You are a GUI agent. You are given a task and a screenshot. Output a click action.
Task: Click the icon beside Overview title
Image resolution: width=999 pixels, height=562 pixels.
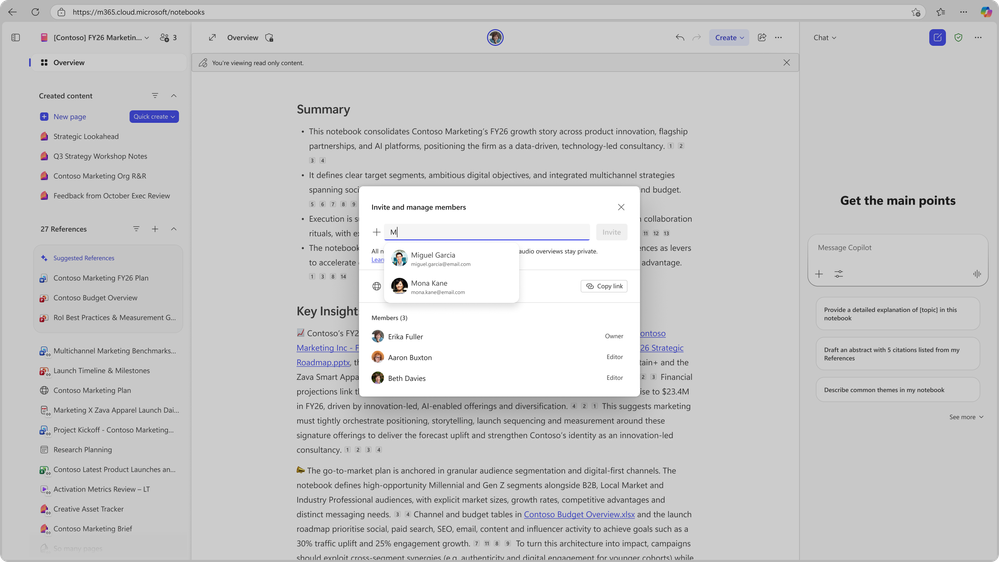coord(270,38)
